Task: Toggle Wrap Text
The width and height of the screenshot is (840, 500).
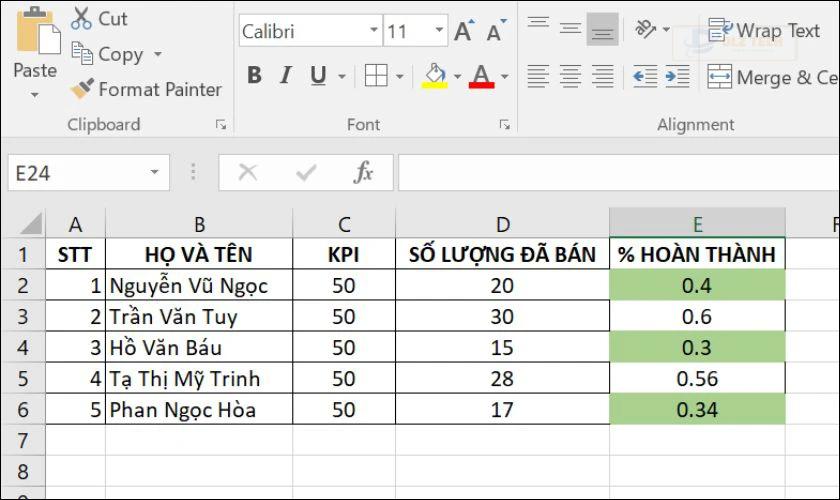Action: pyautogui.click(x=764, y=31)
